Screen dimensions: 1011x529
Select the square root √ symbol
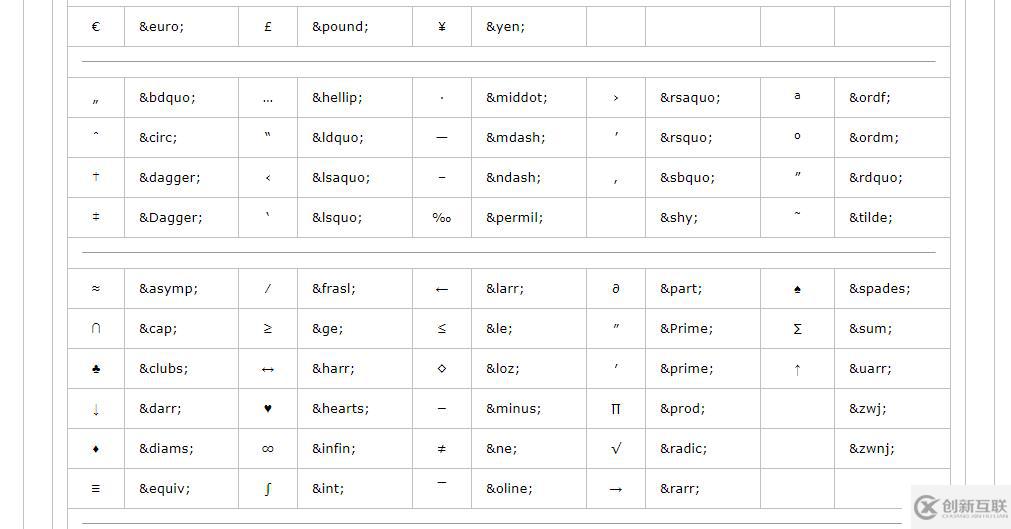pos(616,449)
